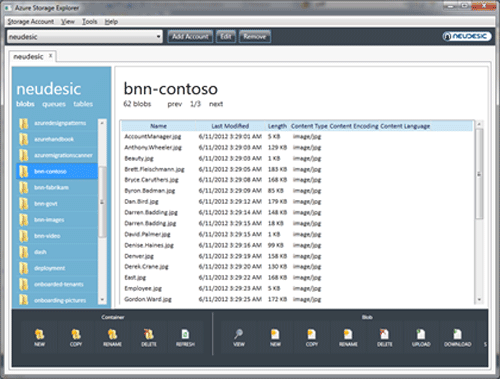The image size is (500, 380).
Task: Select the onboarded-tenants container folder
Action: [57, 284]
